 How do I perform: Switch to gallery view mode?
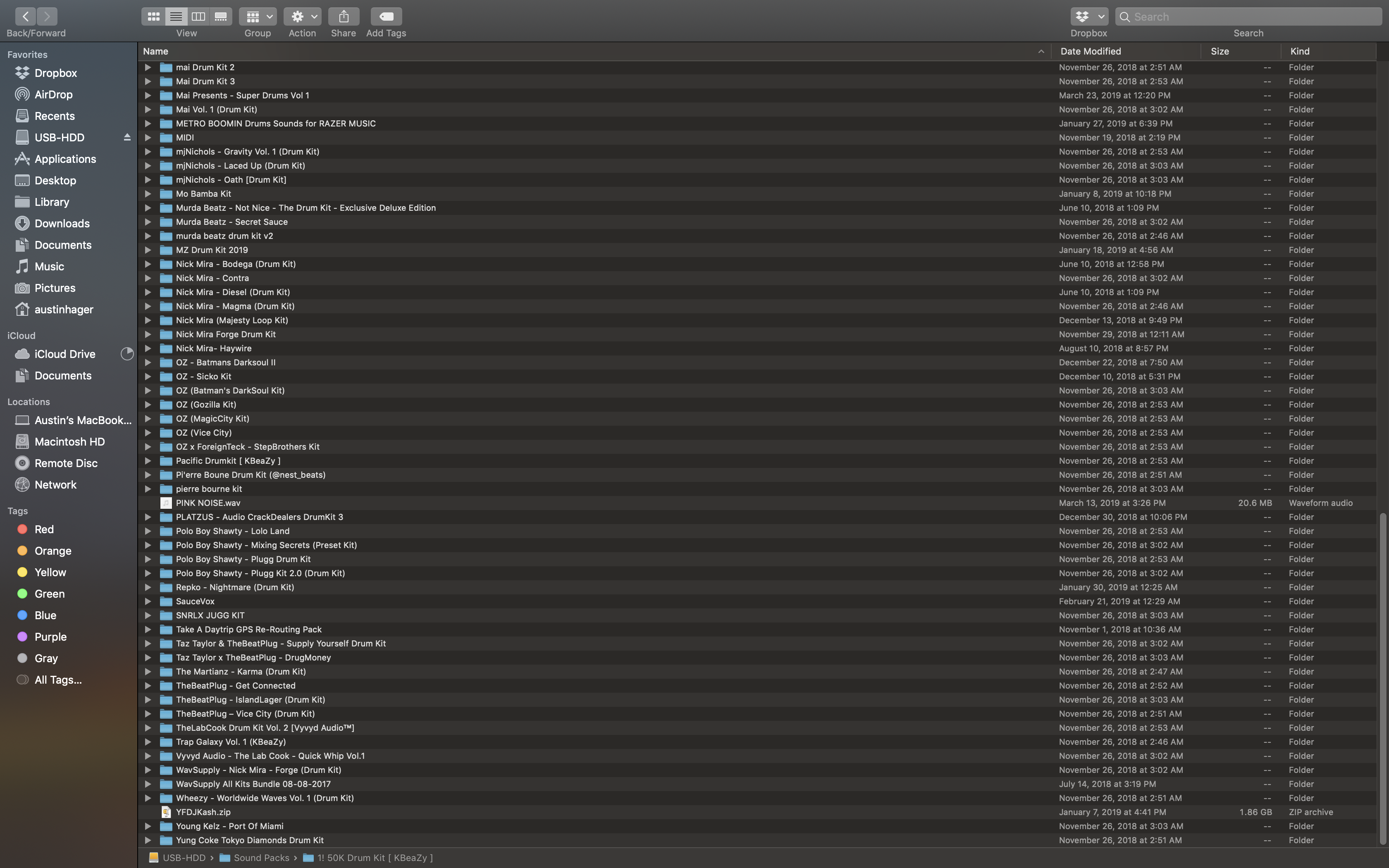(x=221, y=17)
